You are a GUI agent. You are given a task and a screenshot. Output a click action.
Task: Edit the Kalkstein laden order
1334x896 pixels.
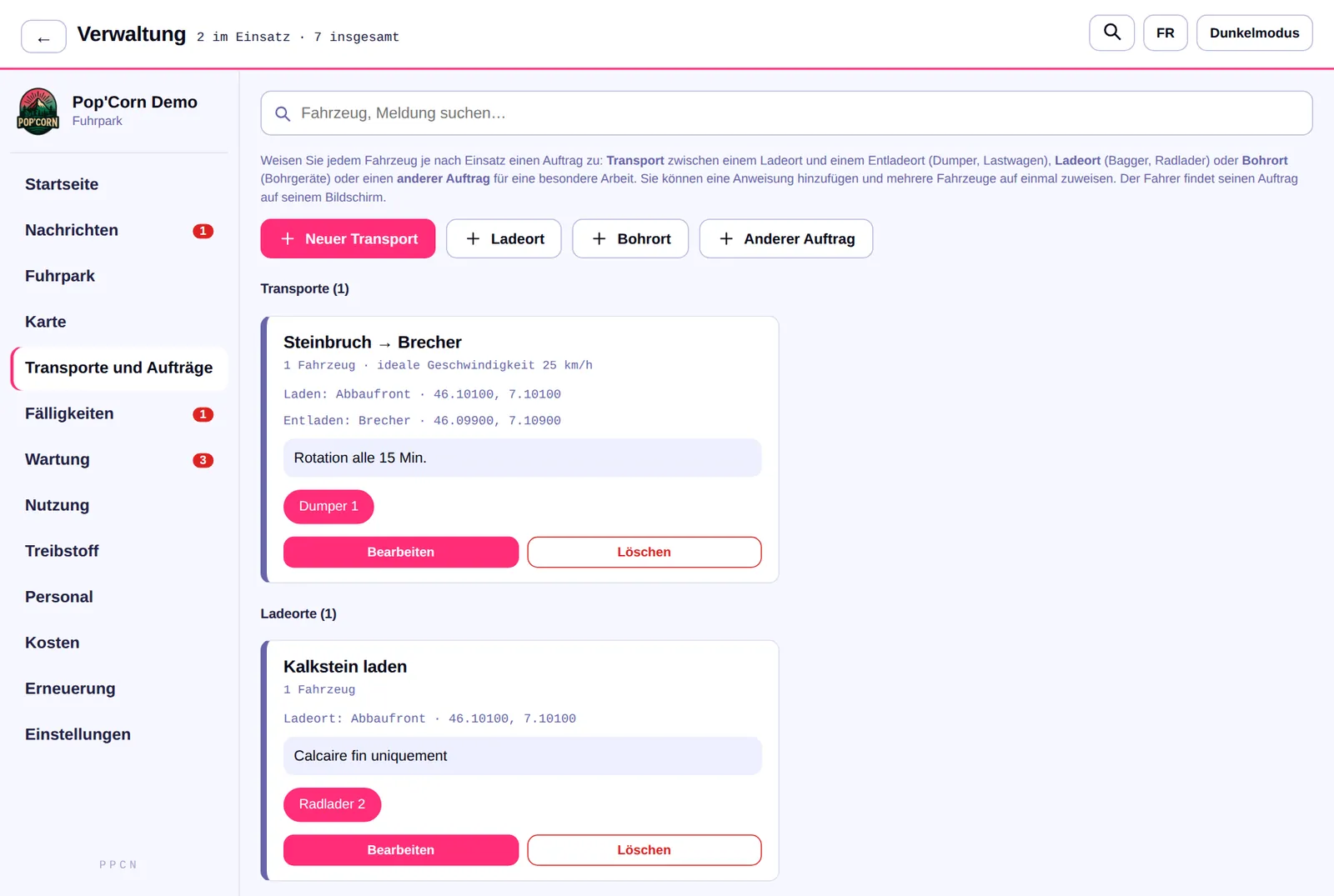401,850
